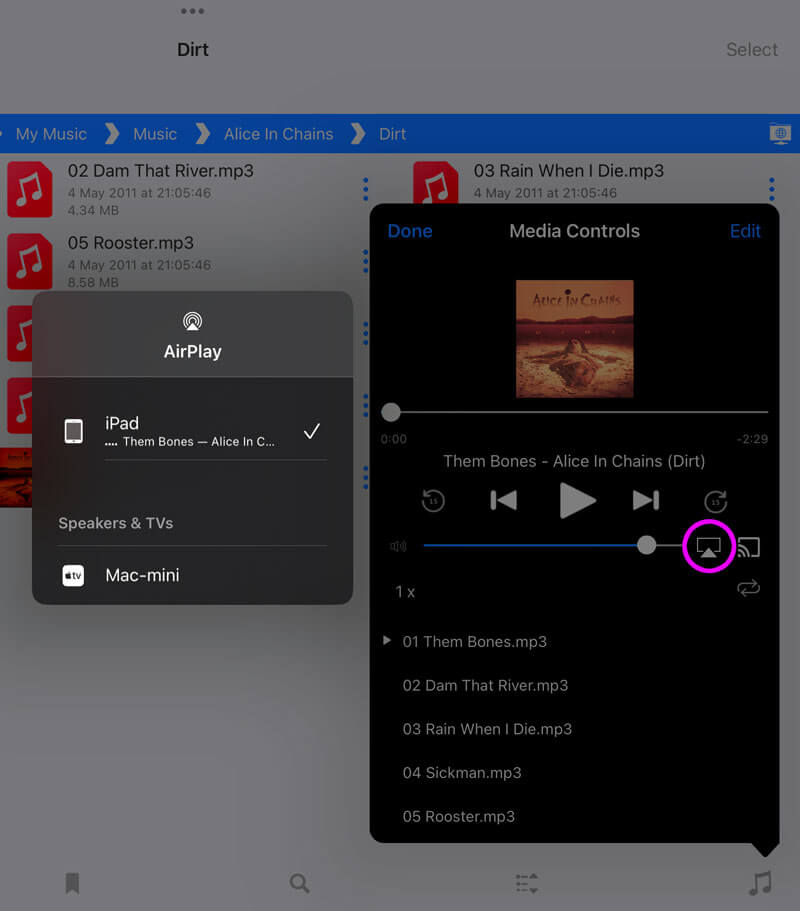Play 02 Dam That River.mp3 in playlist

pos(485,686)
